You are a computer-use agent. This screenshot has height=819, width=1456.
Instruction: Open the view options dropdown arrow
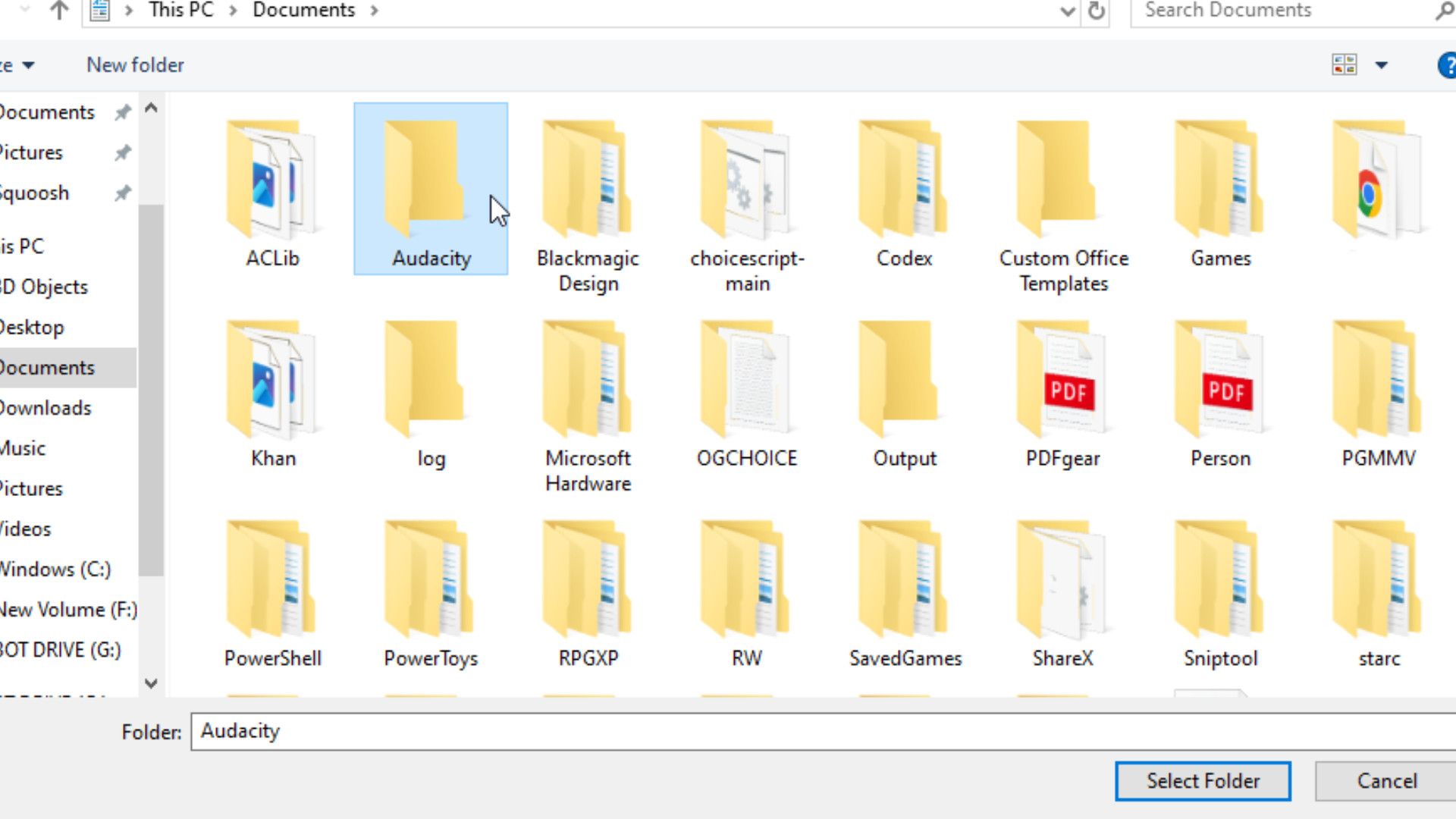pos(1381,65)
